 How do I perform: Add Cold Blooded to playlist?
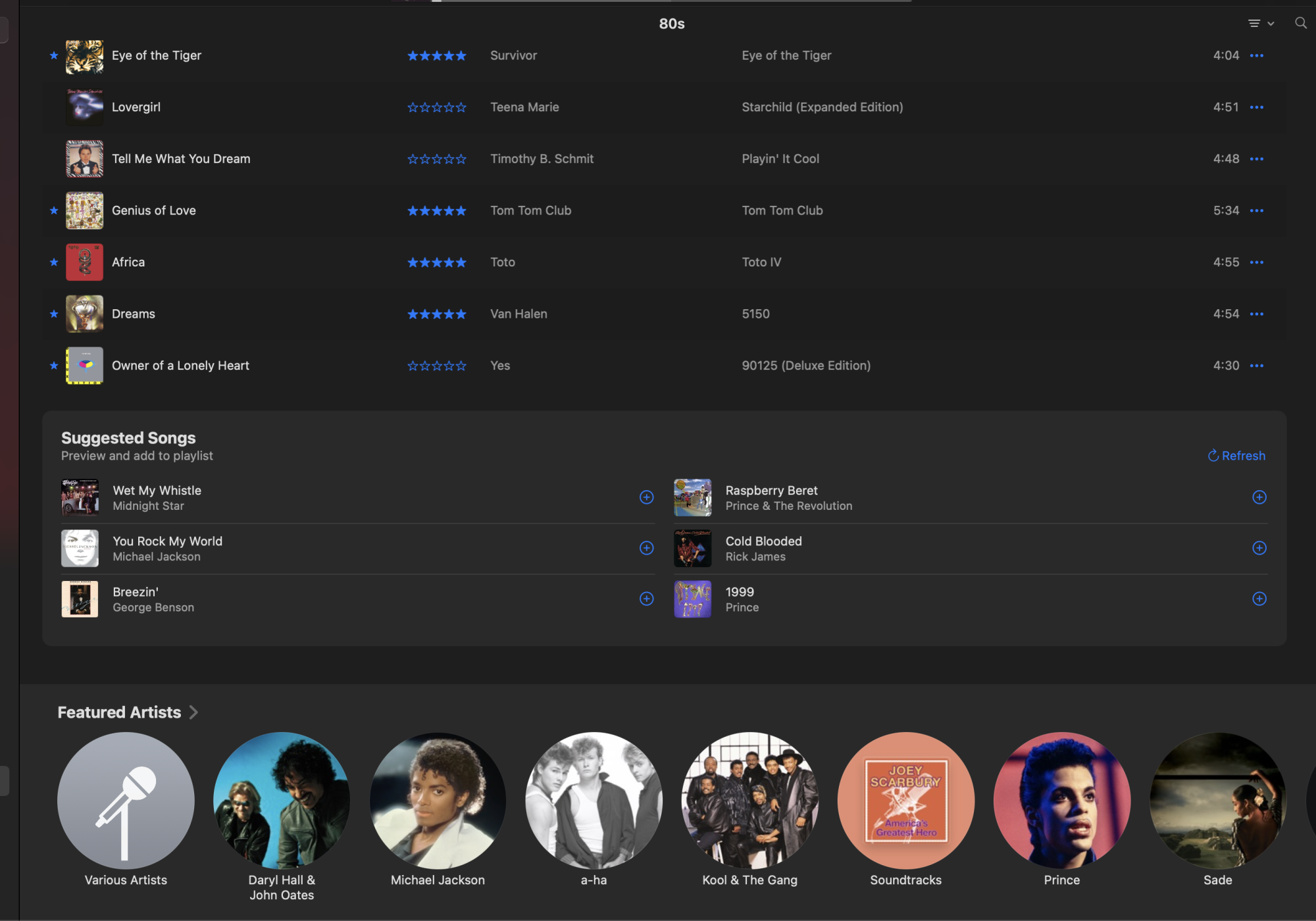[x=1259, y=548]
